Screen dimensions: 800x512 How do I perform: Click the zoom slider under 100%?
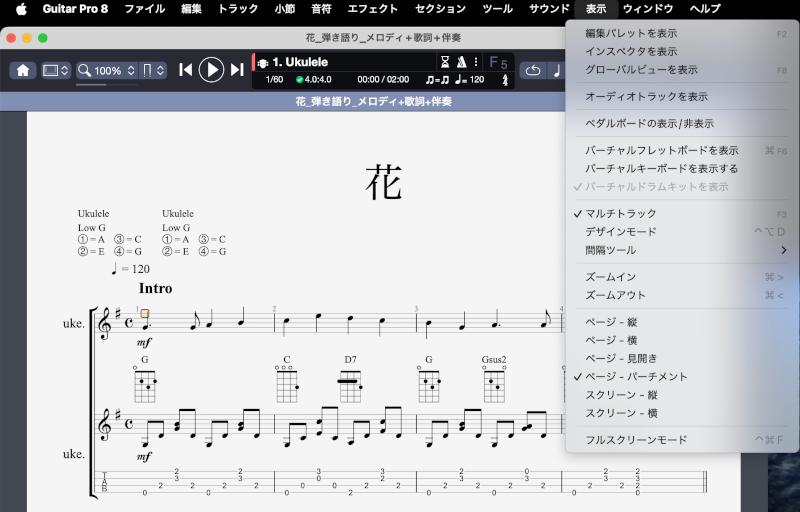coord(107,85)
